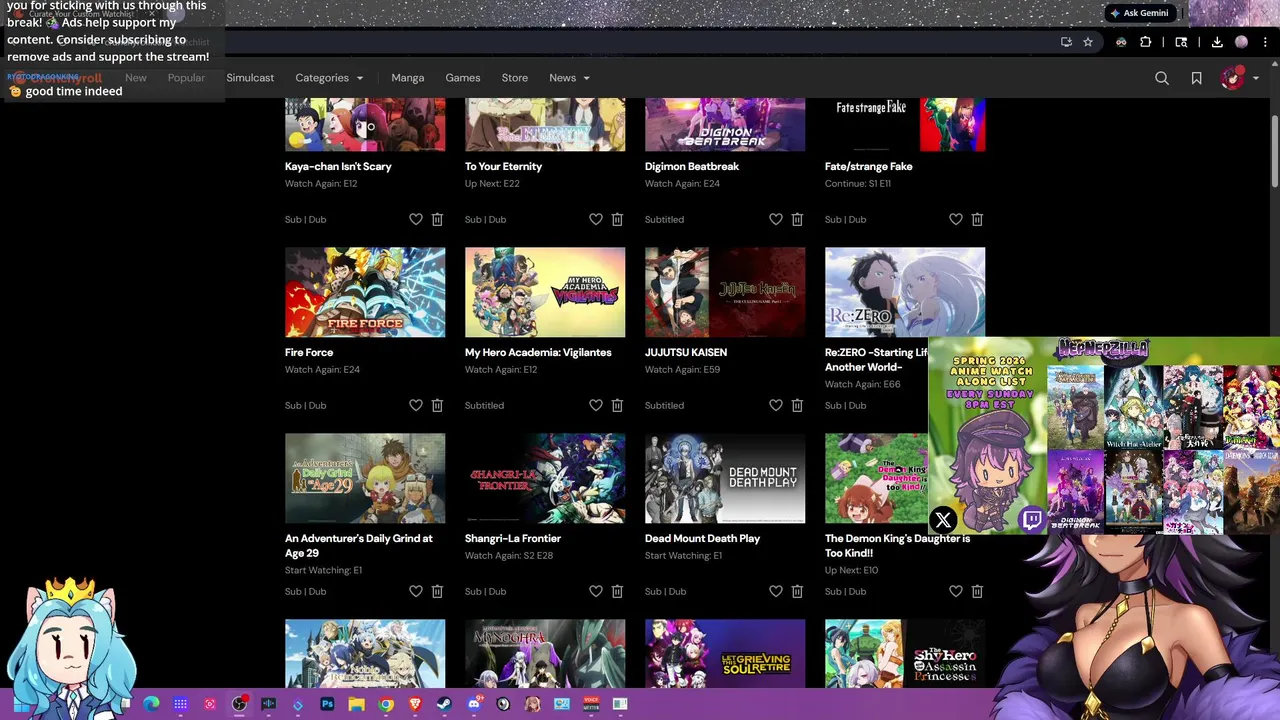Open the Dead Mount Death Play title link

tap(702, 538)
